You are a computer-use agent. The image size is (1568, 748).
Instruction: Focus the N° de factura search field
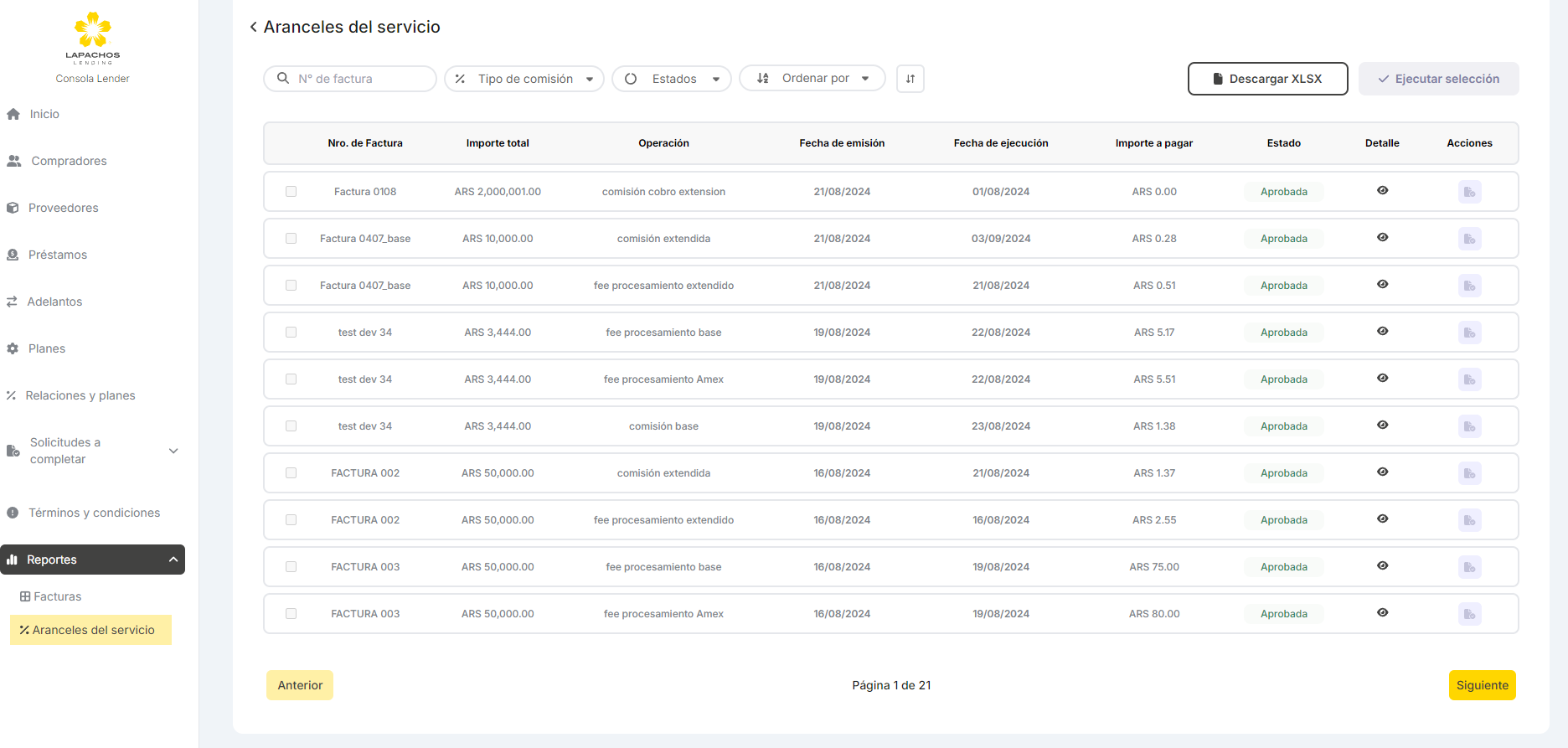(360, 79)
